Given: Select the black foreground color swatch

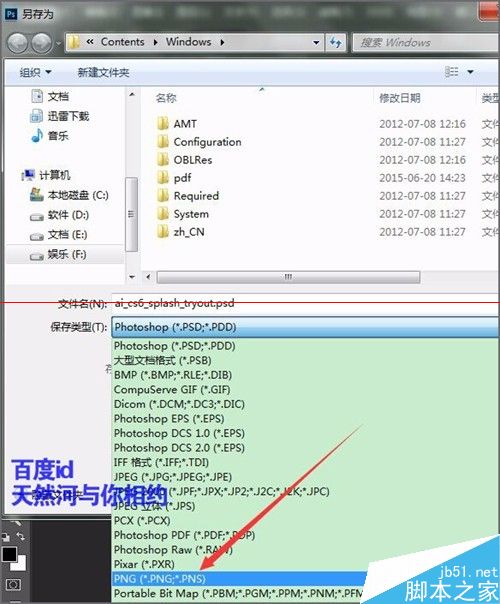Looking at the screenshot, I should click(9, 555).
